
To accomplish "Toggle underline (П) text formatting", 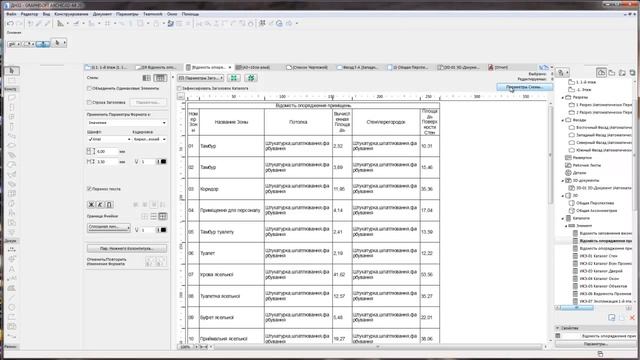I will 109,204.
